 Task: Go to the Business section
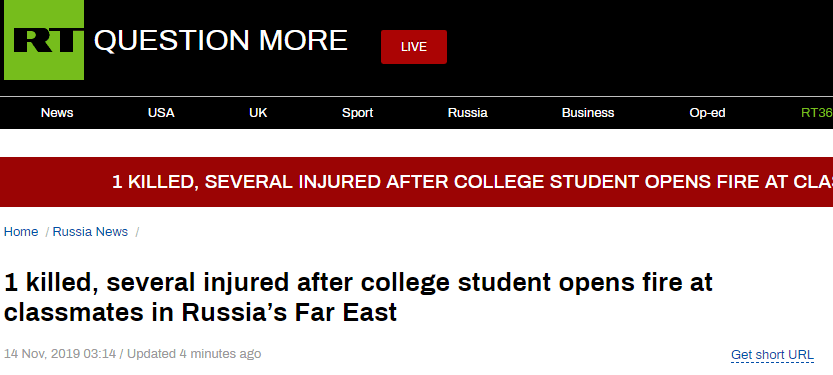click(588, 113)
